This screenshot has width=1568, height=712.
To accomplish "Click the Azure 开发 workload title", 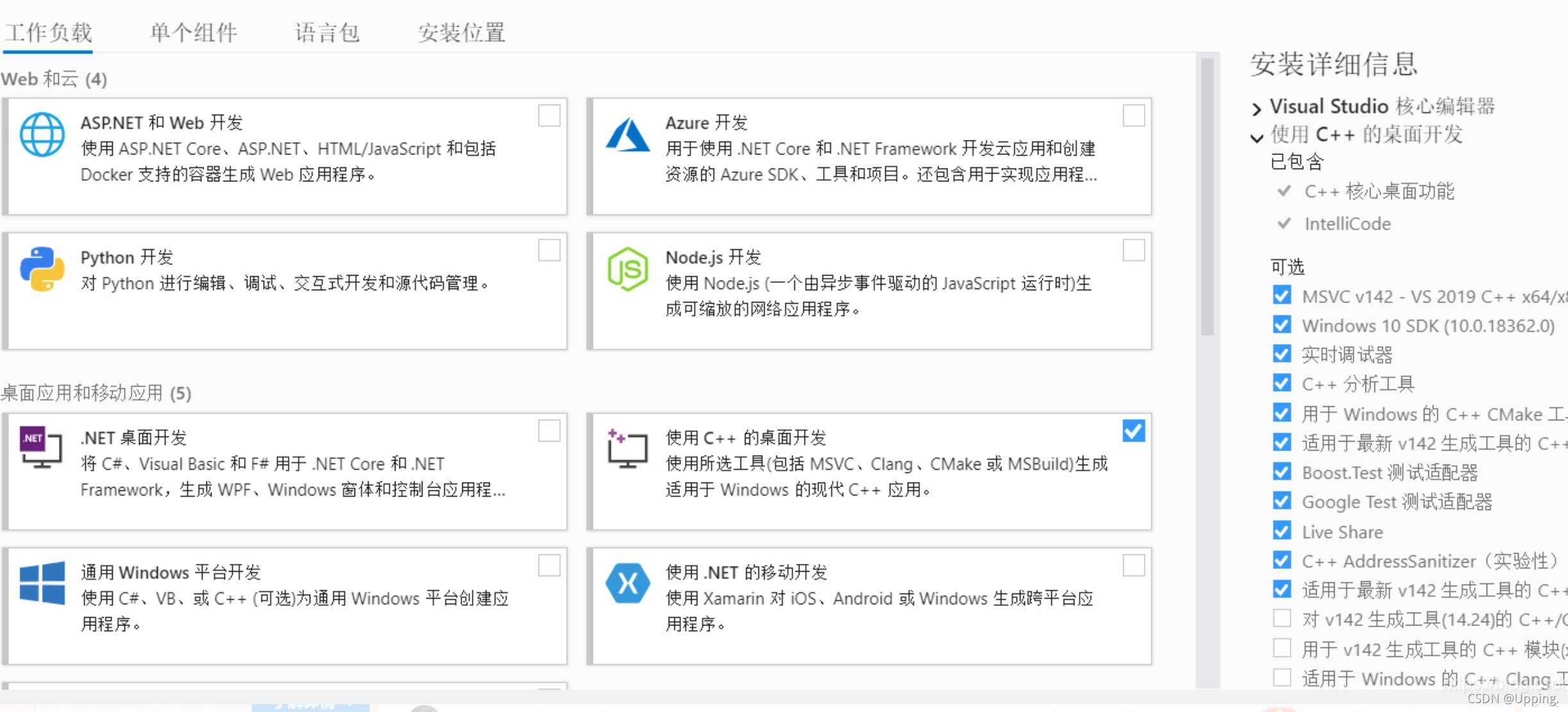I will [706, 122].
